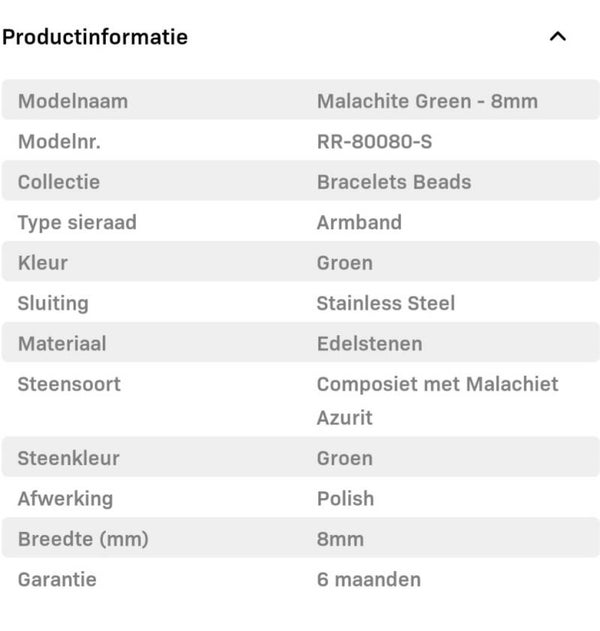Click the model number RR-80080-S
This screenshot has width=600, height=631.
point(374,142)
